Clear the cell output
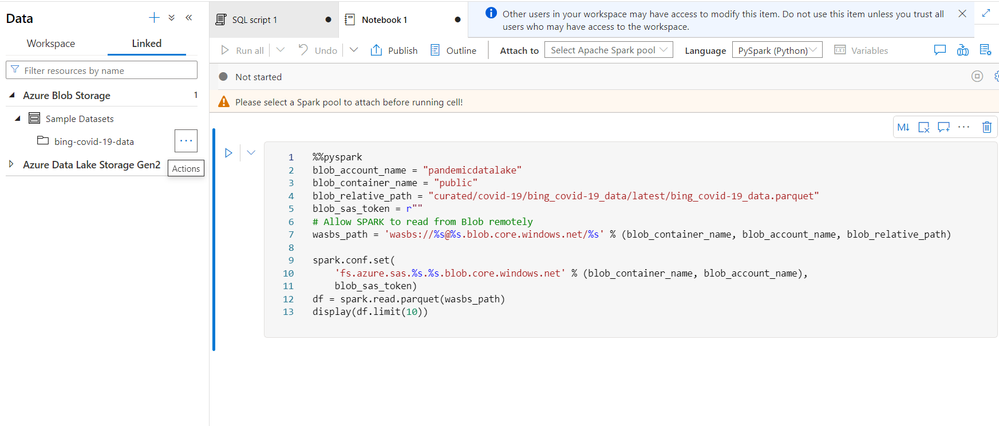Screen dimensions: 999x426 924,127
